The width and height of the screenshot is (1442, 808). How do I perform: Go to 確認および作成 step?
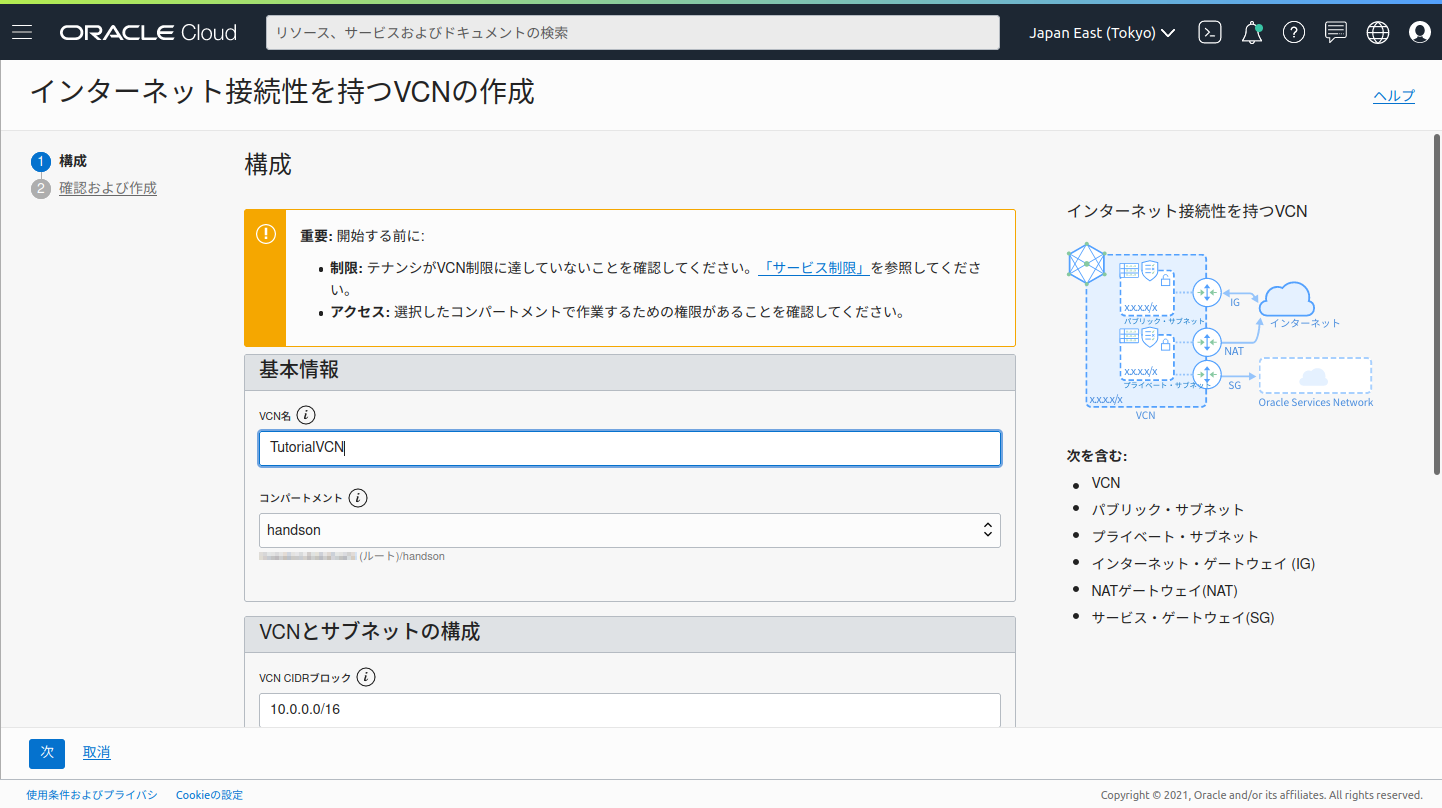pyautogui.click(x=108, y=188)
